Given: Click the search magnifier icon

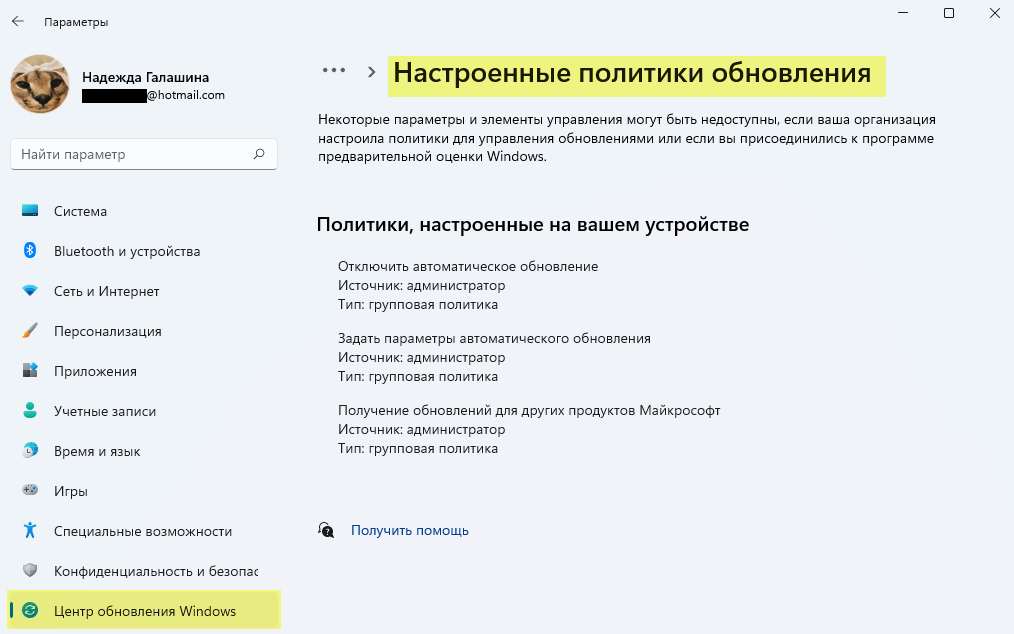Looking at the screenshot, I should click(259, 155).
